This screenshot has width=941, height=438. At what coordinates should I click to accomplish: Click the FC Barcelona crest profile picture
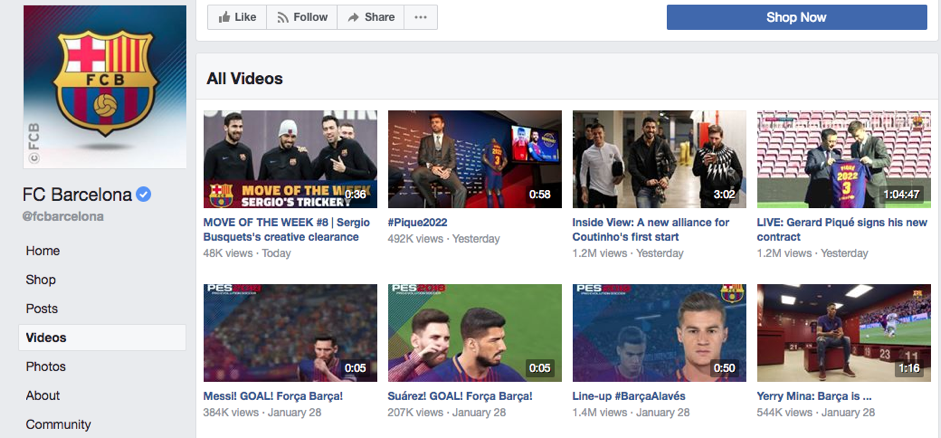pos(104,86)
